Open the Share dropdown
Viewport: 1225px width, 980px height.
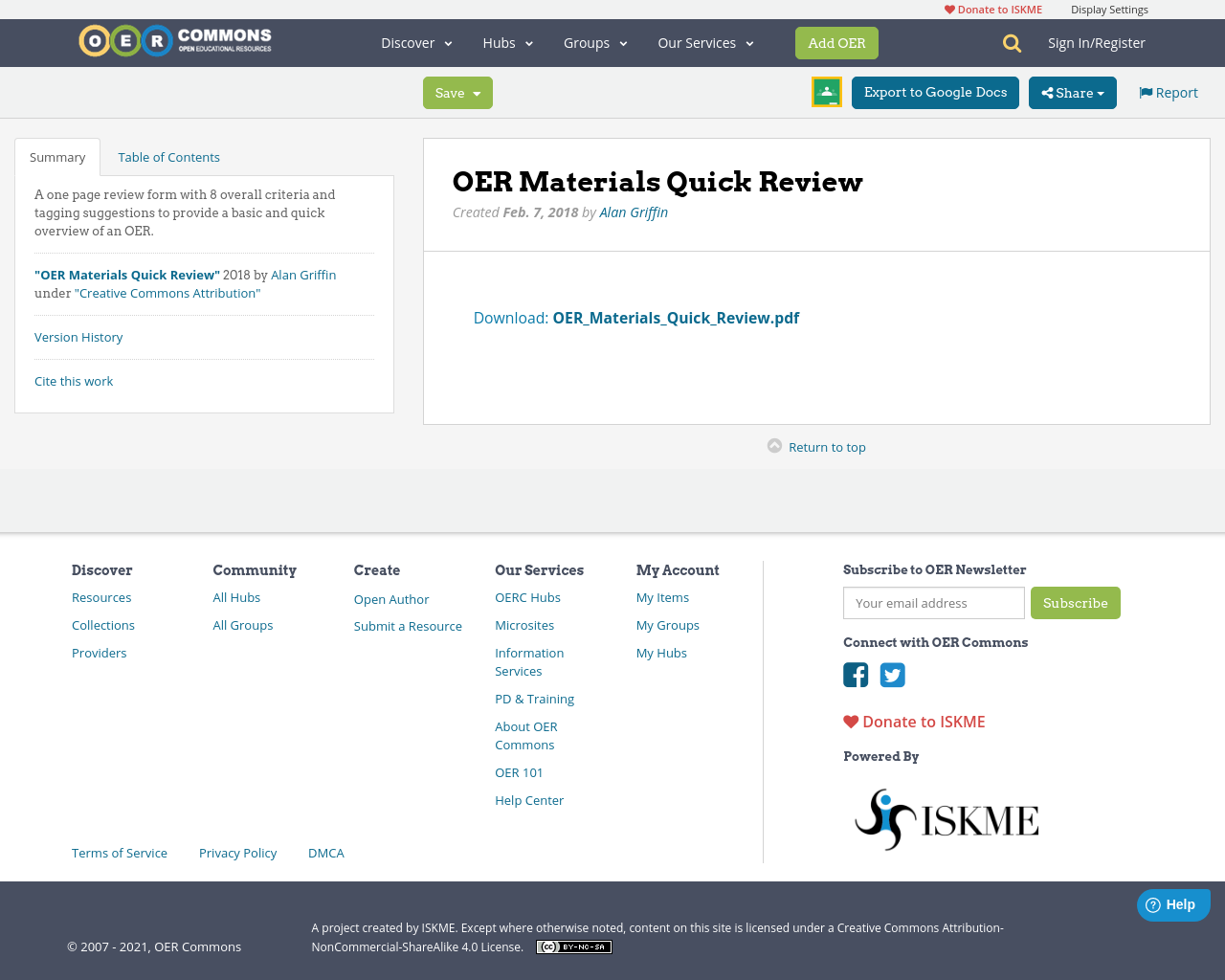pos(1072,93)
